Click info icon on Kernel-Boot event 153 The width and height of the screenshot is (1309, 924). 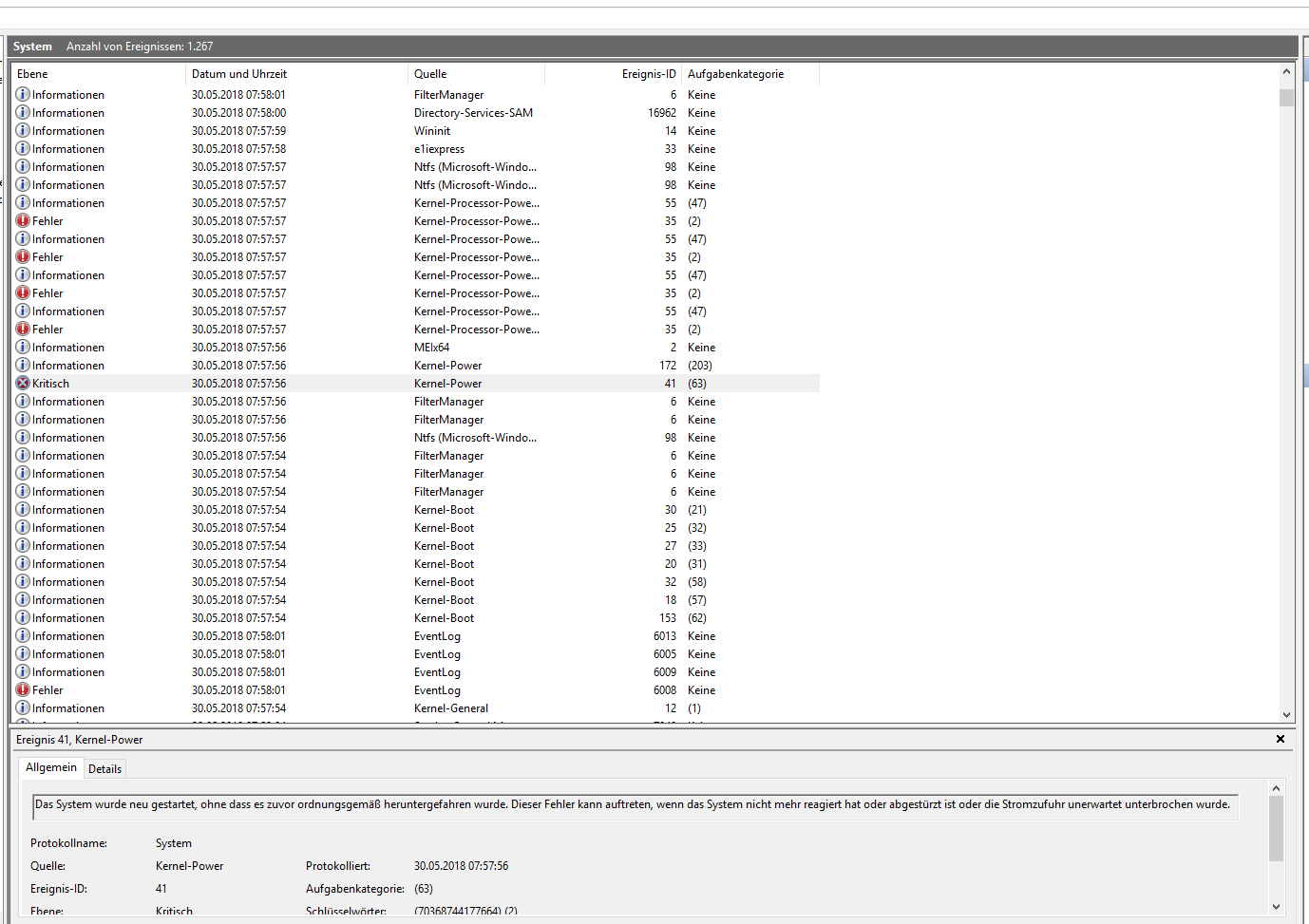tap(22, 617)
